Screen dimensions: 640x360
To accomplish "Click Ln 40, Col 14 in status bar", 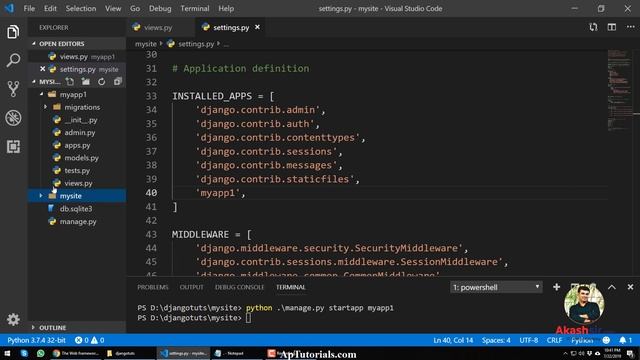I will click(453, 340).
